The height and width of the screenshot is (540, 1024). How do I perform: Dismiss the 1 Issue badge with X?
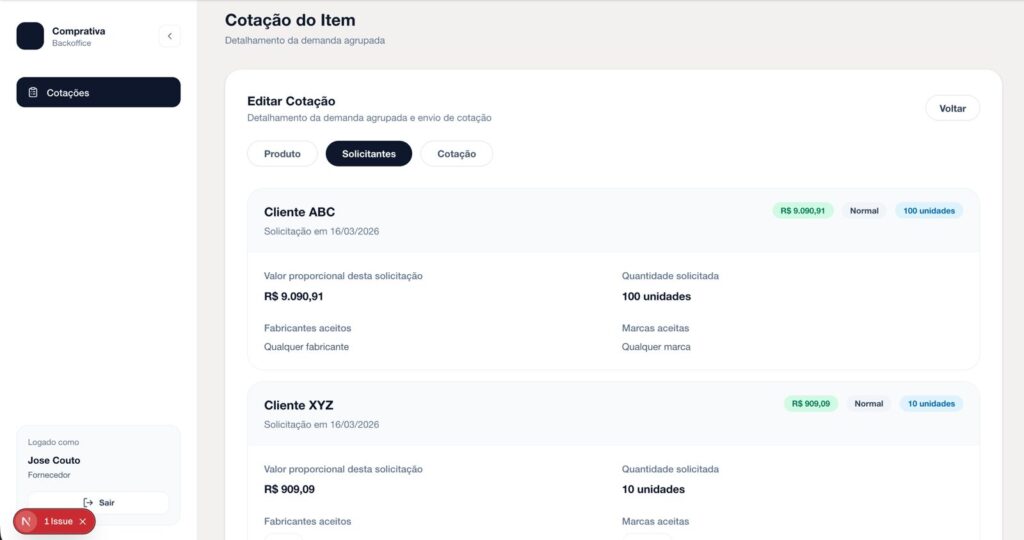tap(83, 521)
